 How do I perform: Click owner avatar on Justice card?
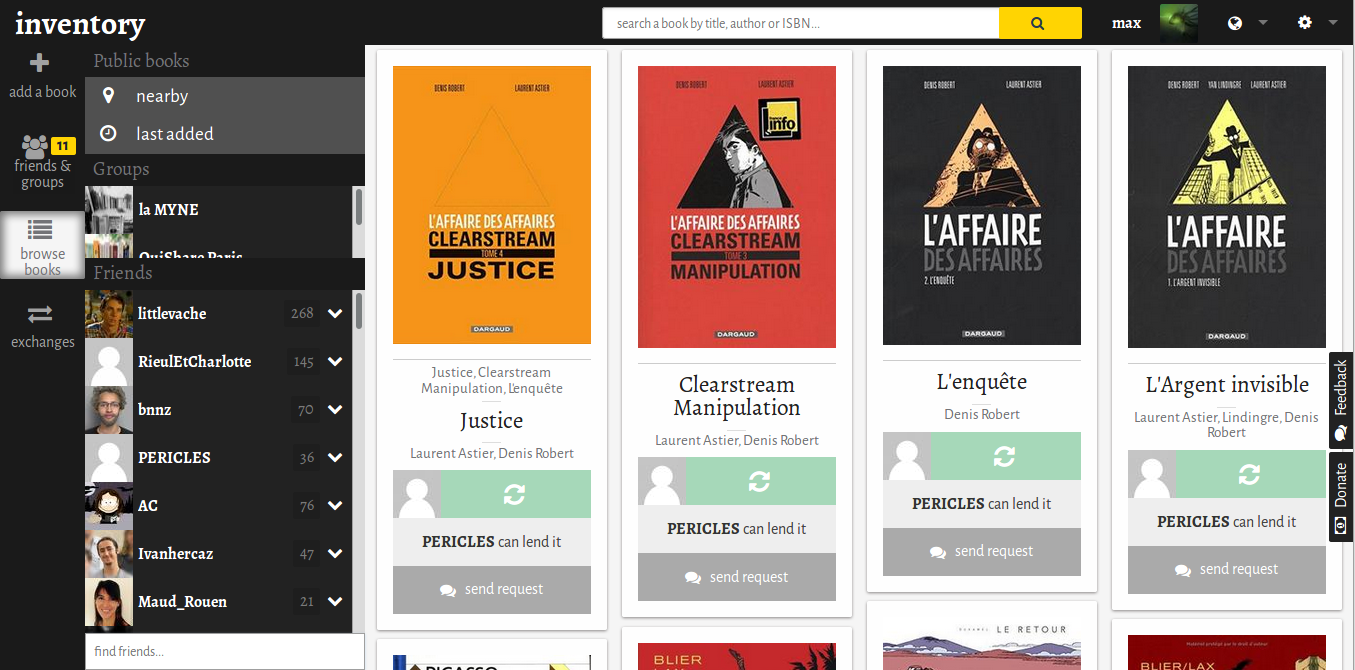[417, 494]
